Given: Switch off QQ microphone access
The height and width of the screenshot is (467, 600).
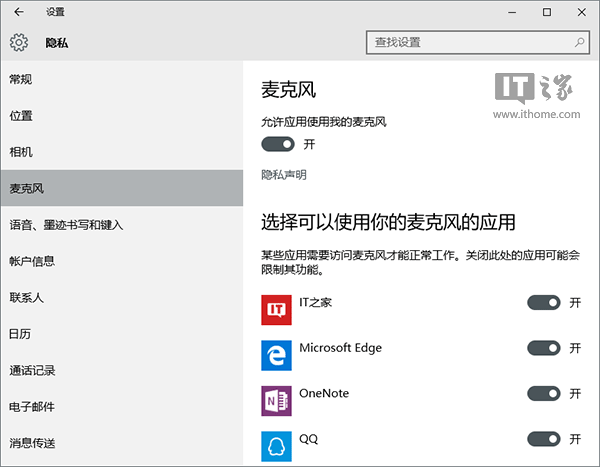Looking at the screenshot, I should click(544, 439).
